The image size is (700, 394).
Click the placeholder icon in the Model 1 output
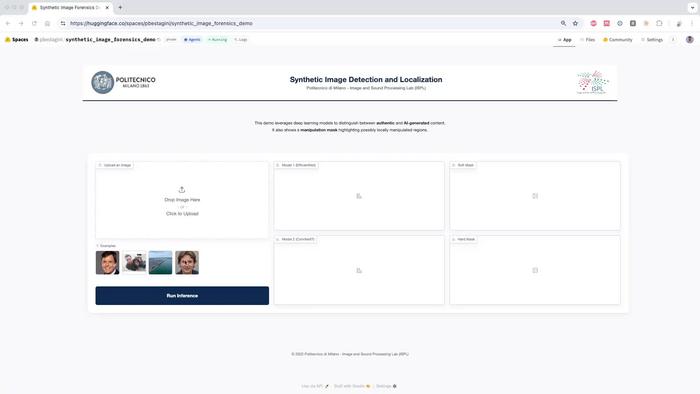[x=359, y=196]
